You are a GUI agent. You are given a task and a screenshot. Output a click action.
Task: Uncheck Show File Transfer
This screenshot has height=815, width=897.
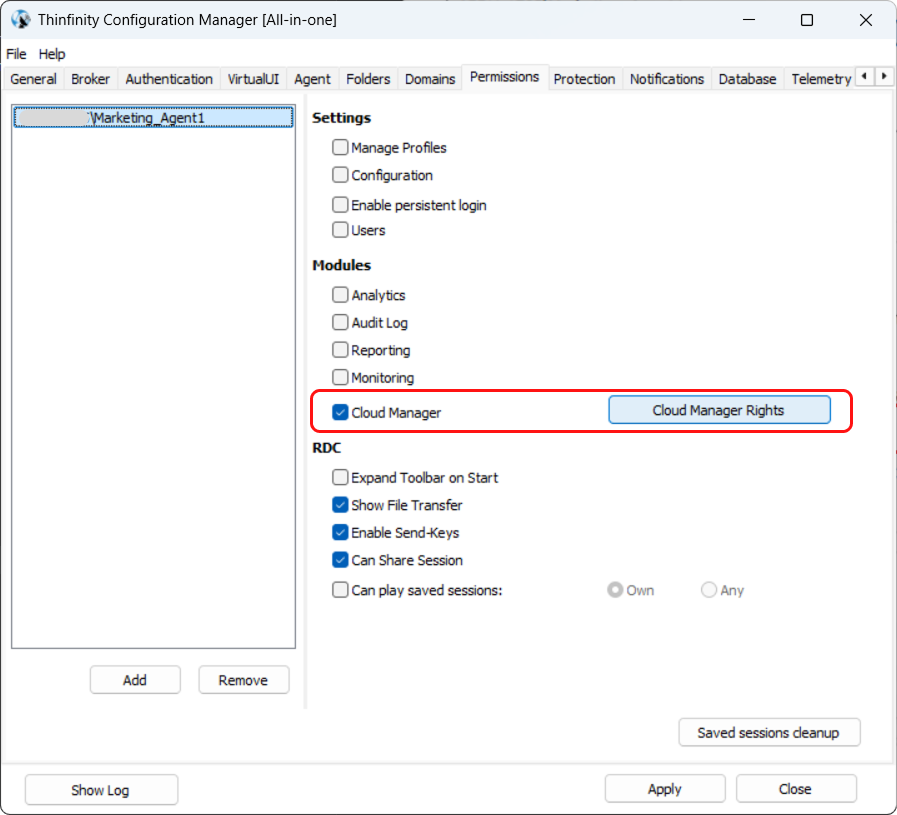(x=340, y=504)
